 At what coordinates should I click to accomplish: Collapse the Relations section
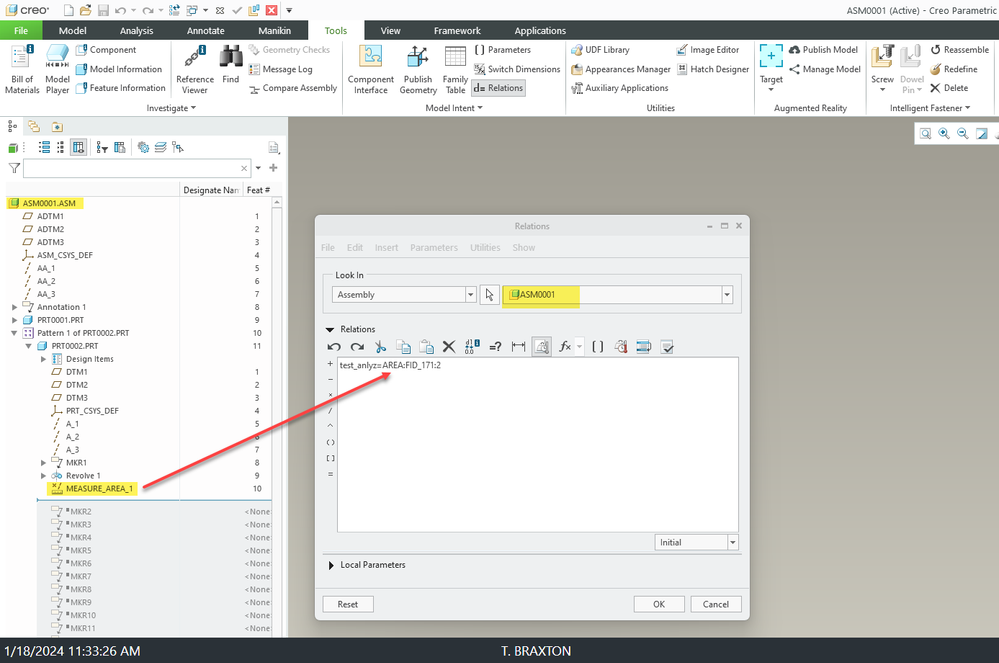click(330, 329)
